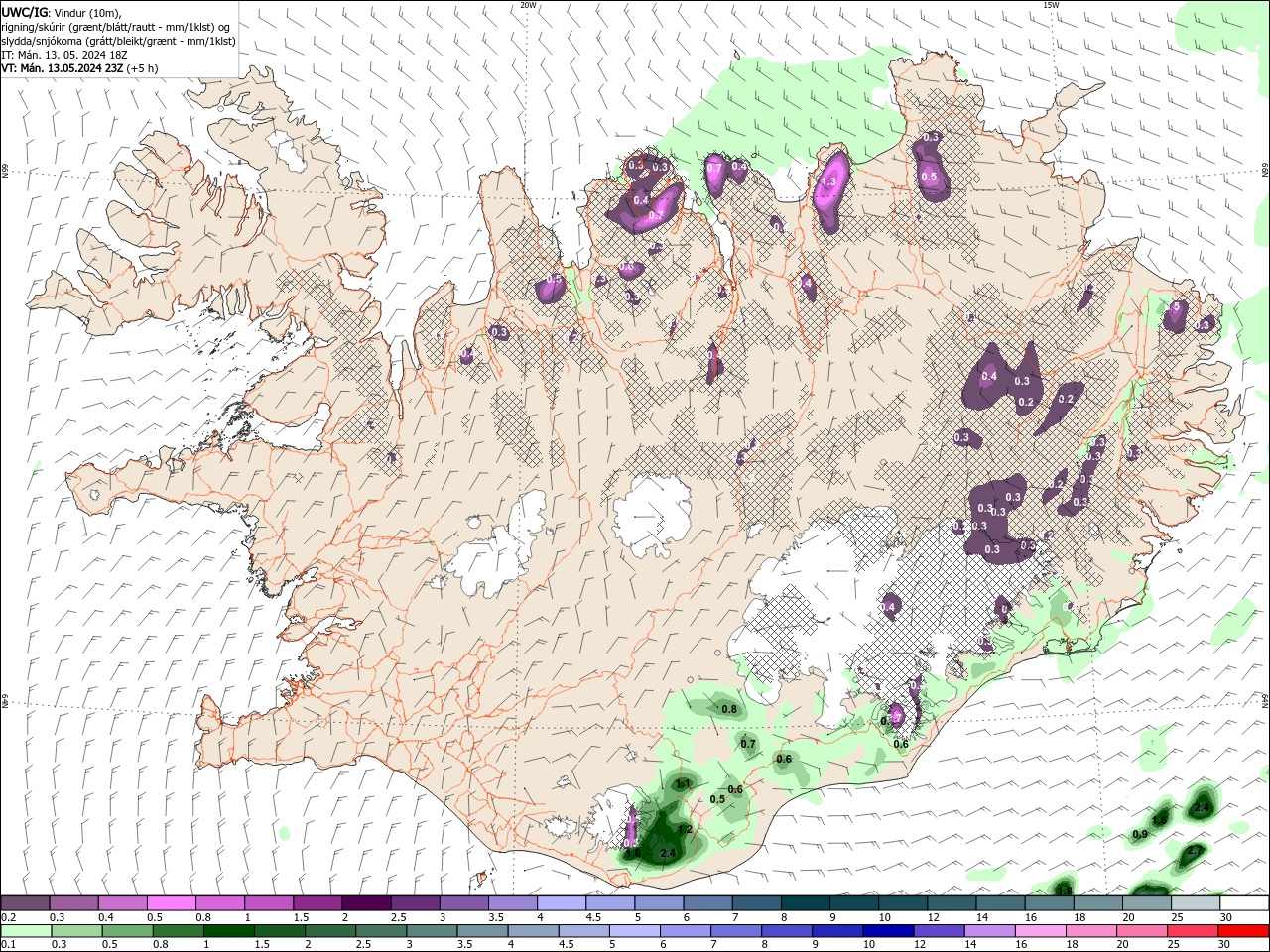Click the '0.9' value over the southeast ocean
This screenshot has height=952, width=1270.
1140,834
